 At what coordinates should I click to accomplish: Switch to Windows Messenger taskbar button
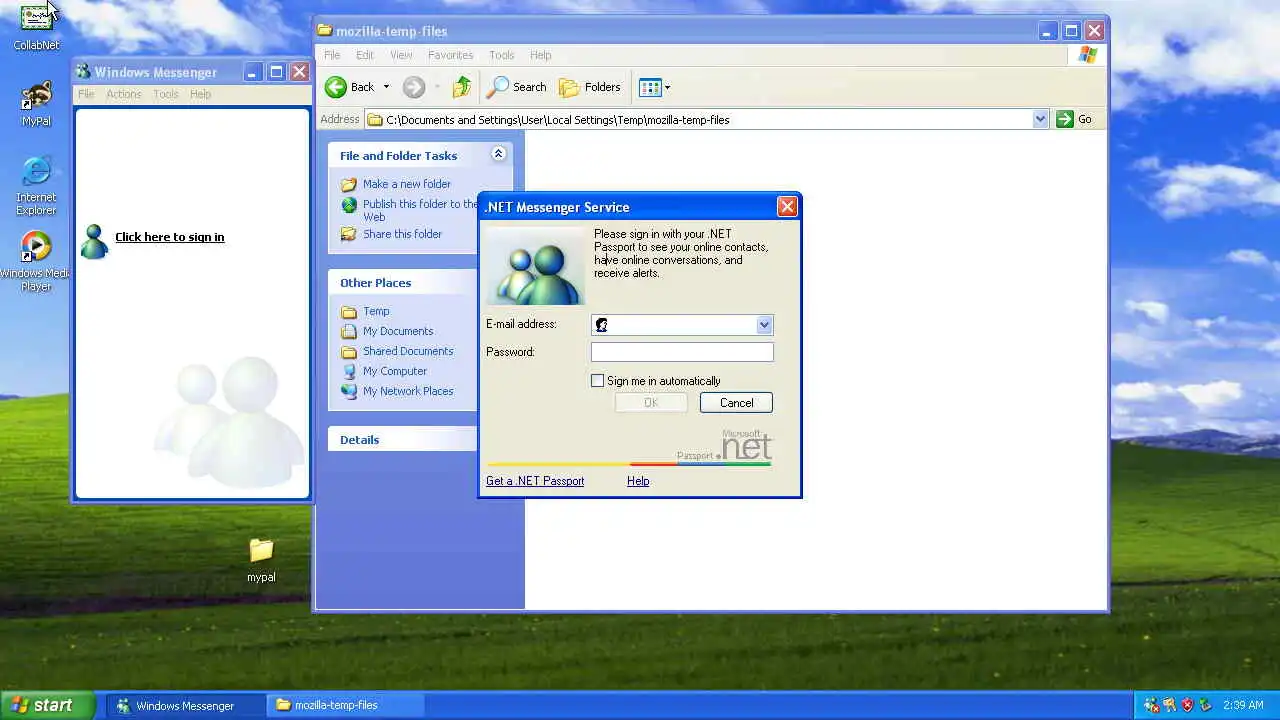click(x=186, y=705)
